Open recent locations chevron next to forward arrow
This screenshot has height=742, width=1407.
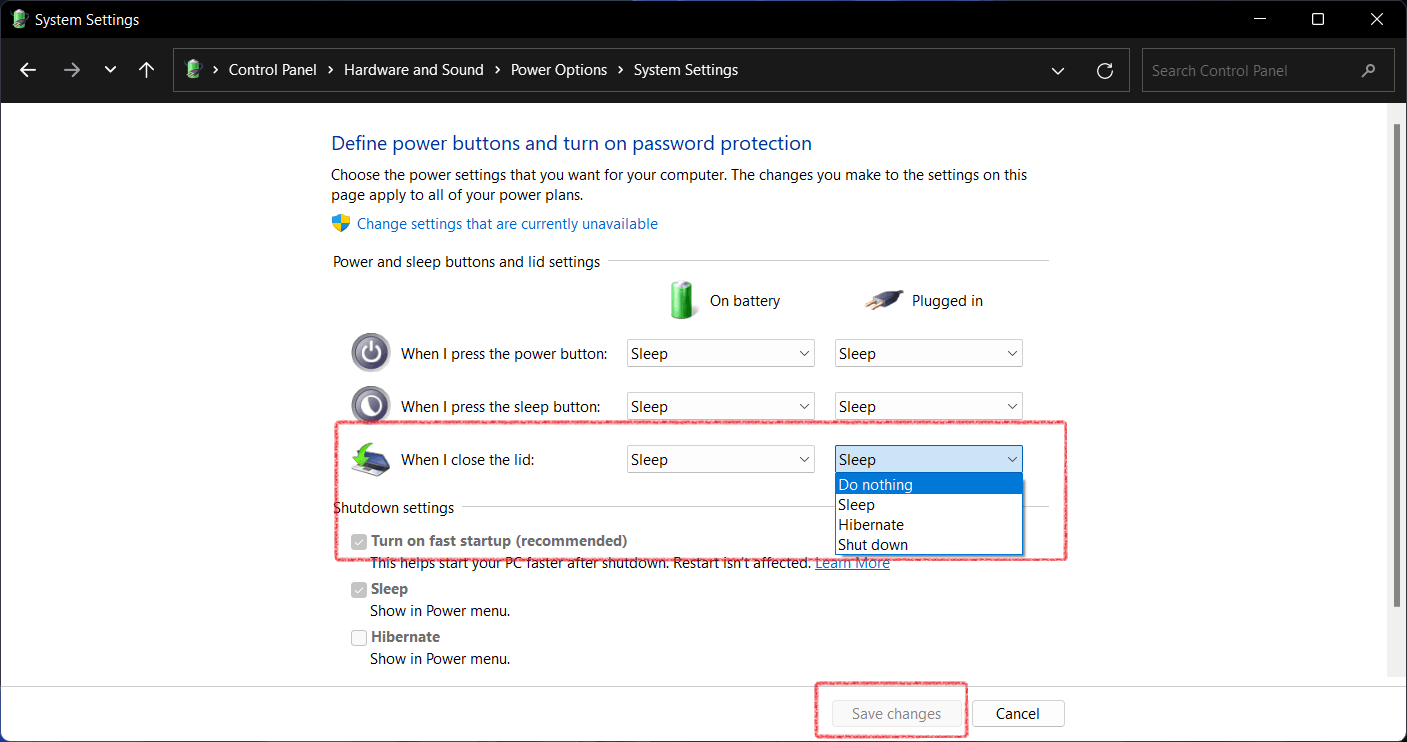[x=110, y=70]
